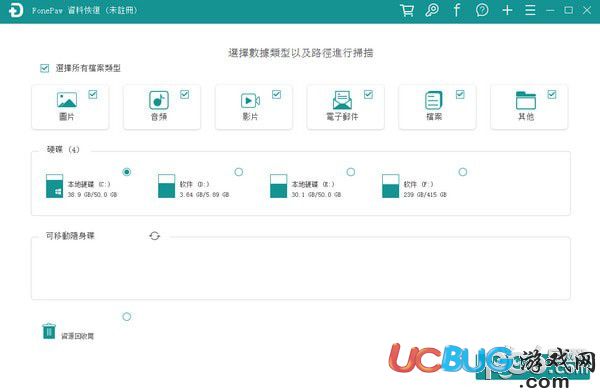This screenshot has height=392, width=600.
Task: Uncheck the 其他 checkbox
Action: (x=552, y=94)
